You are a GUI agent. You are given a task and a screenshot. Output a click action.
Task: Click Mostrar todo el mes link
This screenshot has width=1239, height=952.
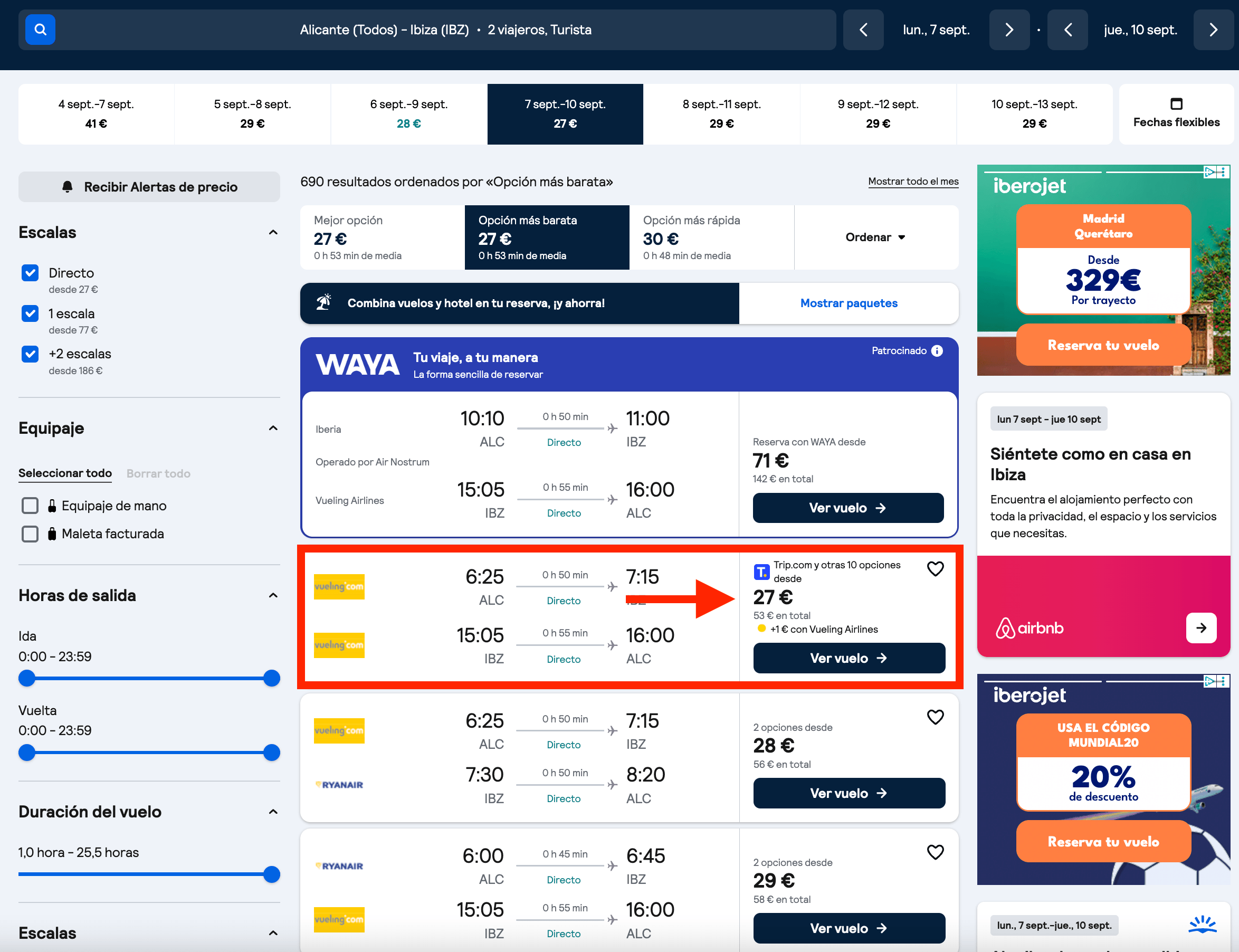click(913, 182)
